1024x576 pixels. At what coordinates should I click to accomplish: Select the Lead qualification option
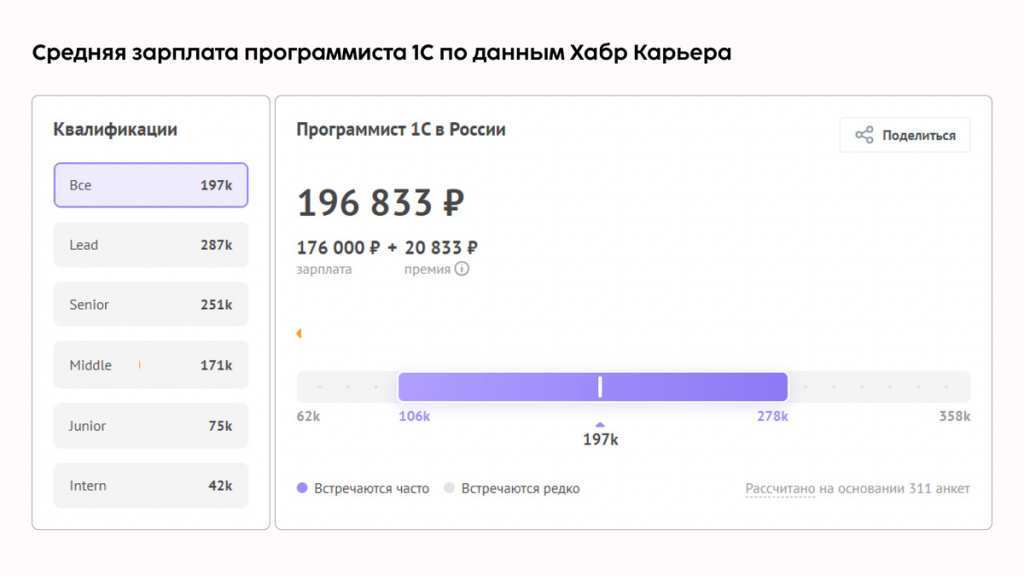[150, 245]
